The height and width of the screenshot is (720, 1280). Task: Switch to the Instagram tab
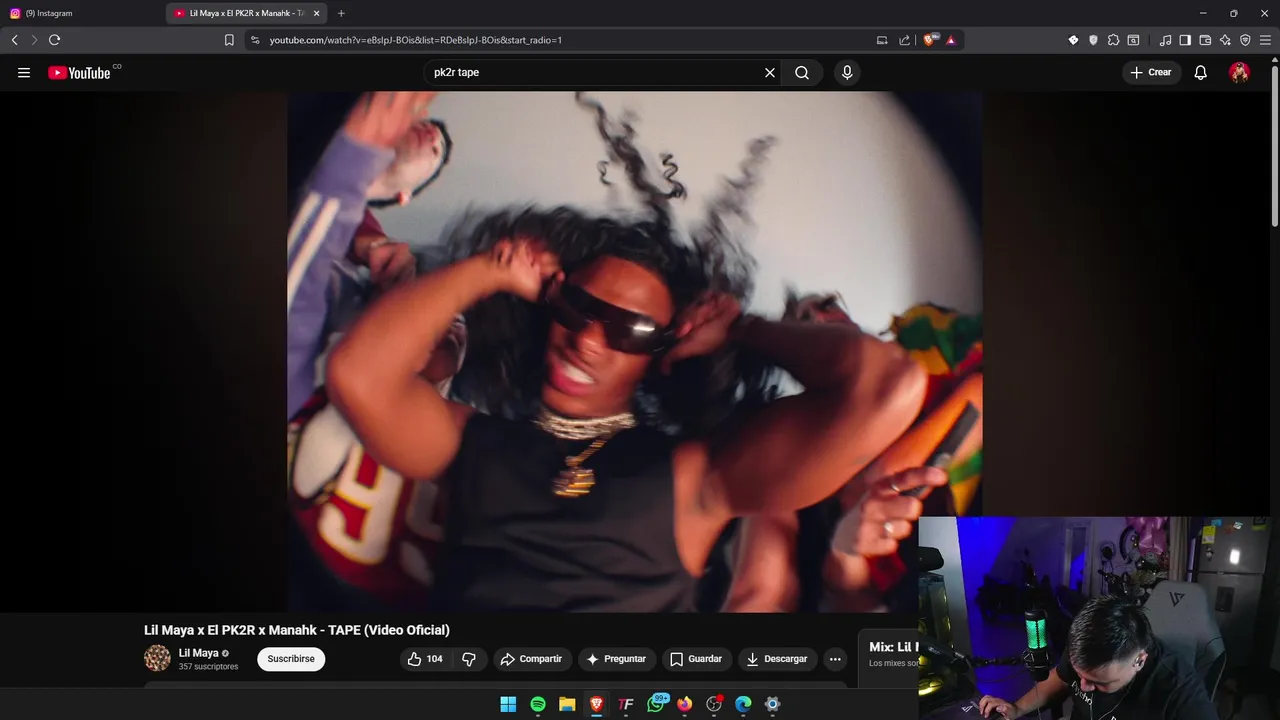click(80, 13)
